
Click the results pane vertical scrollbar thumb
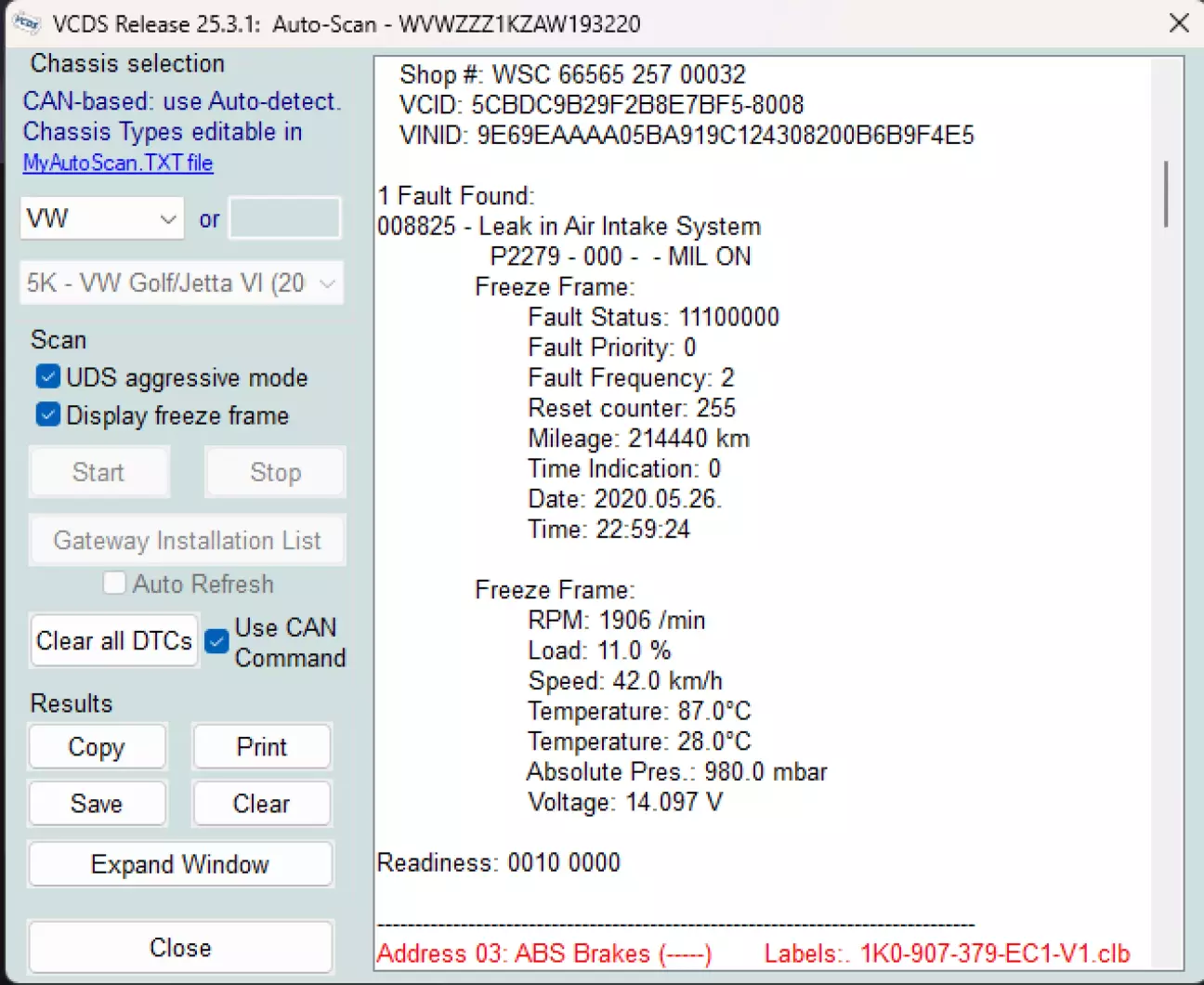click(1166, 194)
